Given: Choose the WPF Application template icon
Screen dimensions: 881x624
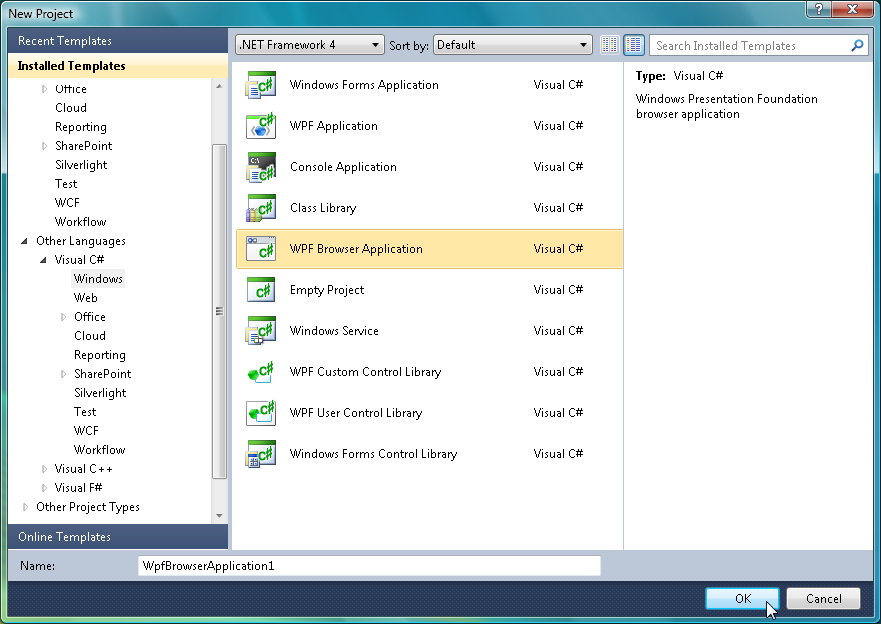Looking at the screenshot, I should [261, 126].
